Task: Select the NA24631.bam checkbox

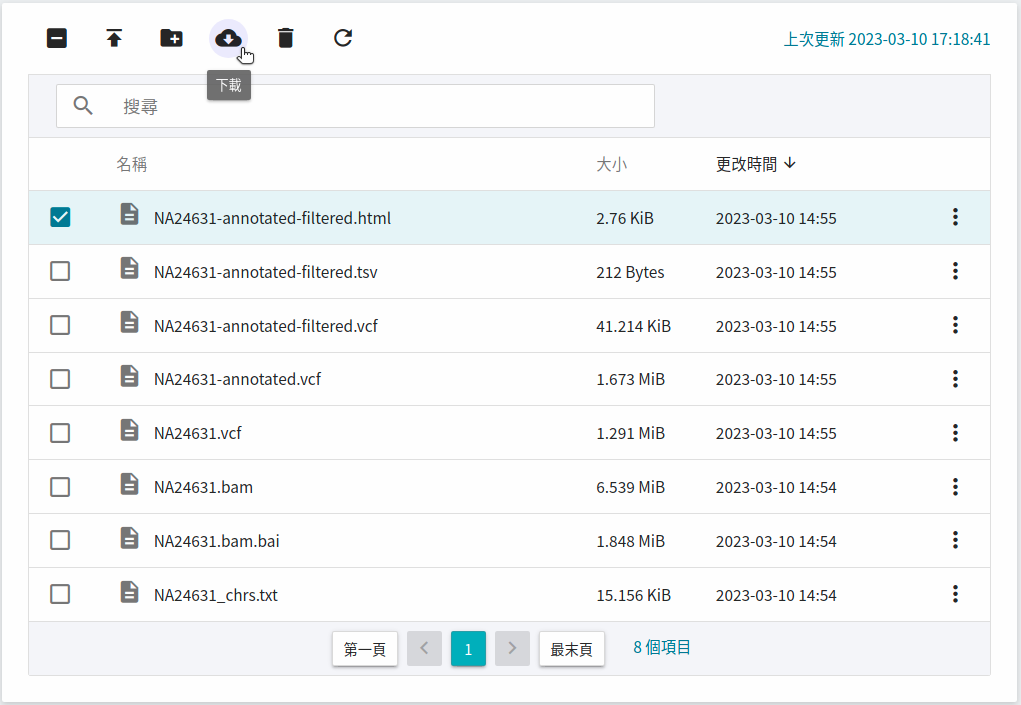Action: coord(60,487)
